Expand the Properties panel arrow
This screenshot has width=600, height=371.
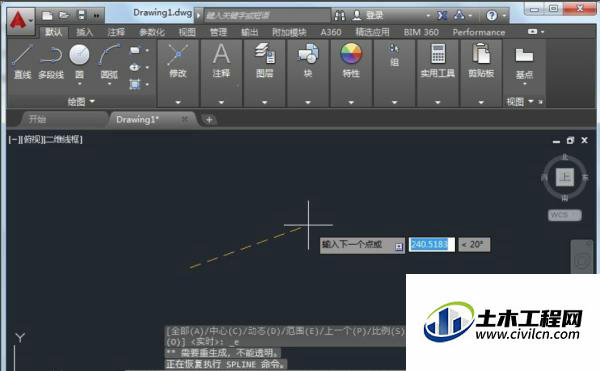351,102
